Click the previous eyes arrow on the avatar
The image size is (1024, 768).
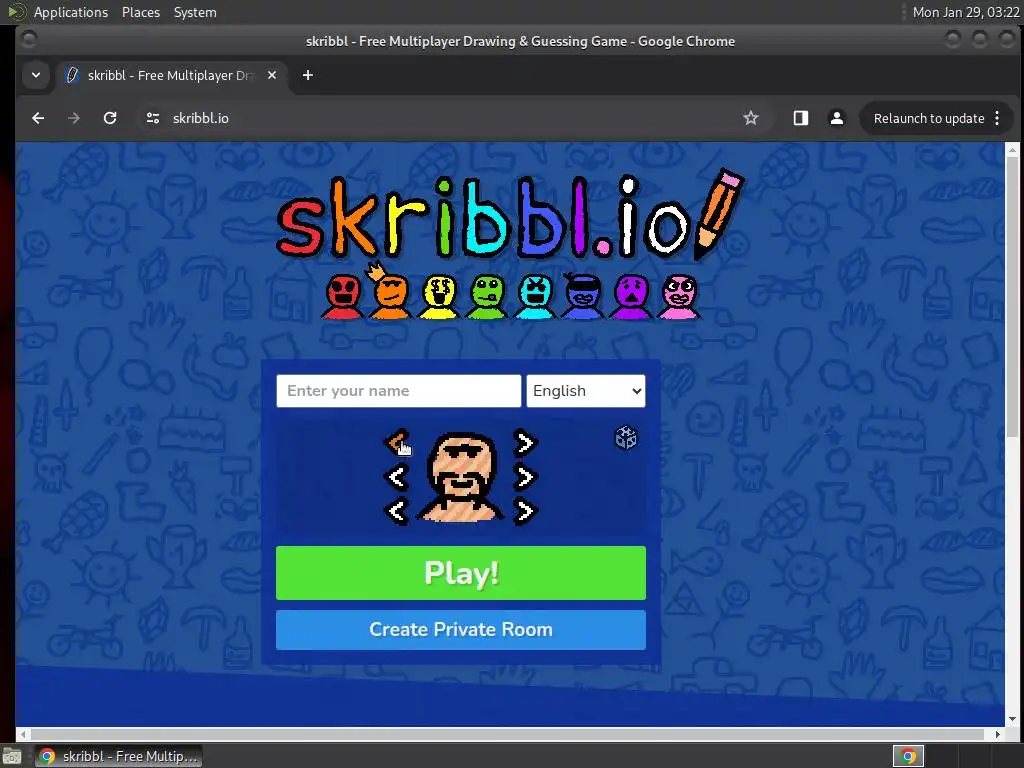pyautogui.click(x=397, y=443)
